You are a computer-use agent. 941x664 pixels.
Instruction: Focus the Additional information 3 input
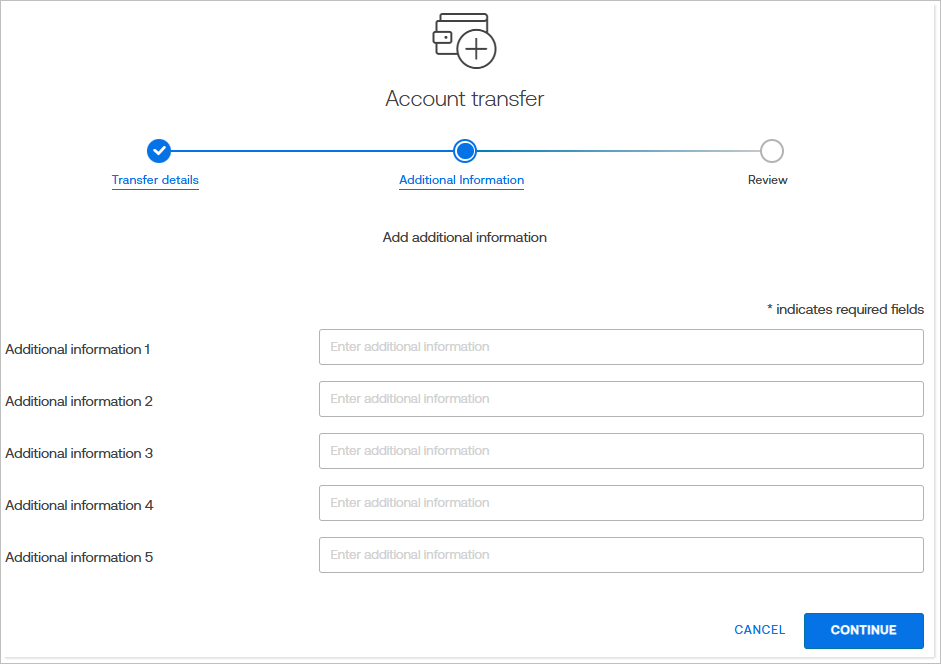point(620,450)
